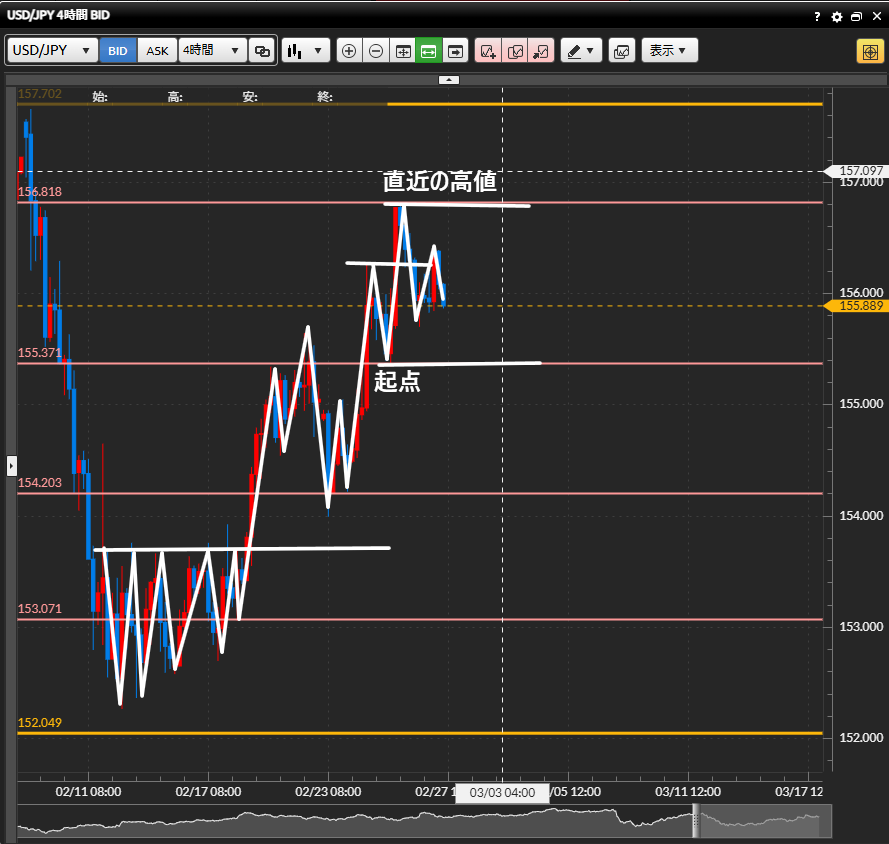Click the add new chart icon
The width and height of the screenshot is (889, 844).
[x=488, y=51]
